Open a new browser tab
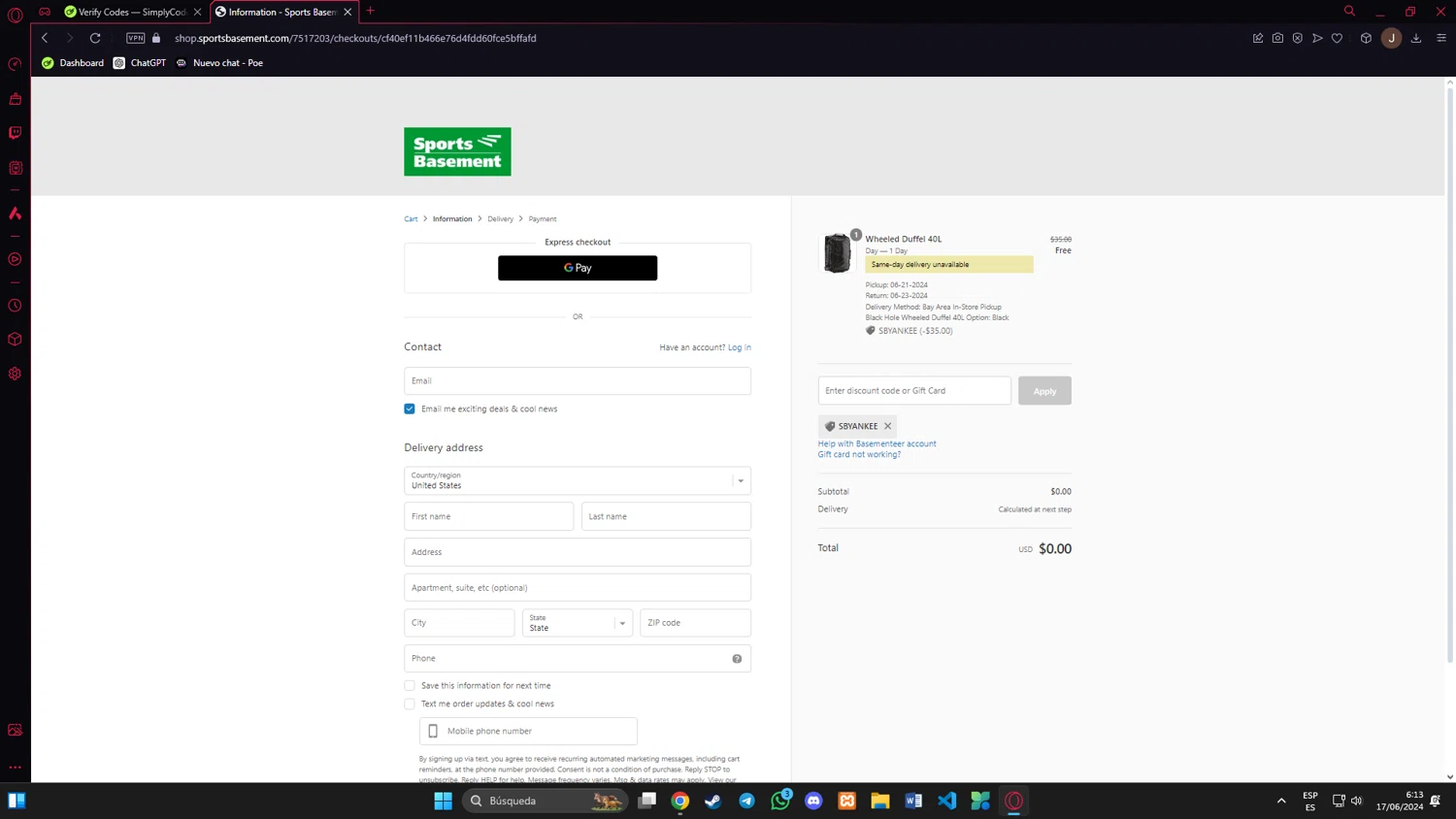1456x819 pixels. click(x=370, y=12)
